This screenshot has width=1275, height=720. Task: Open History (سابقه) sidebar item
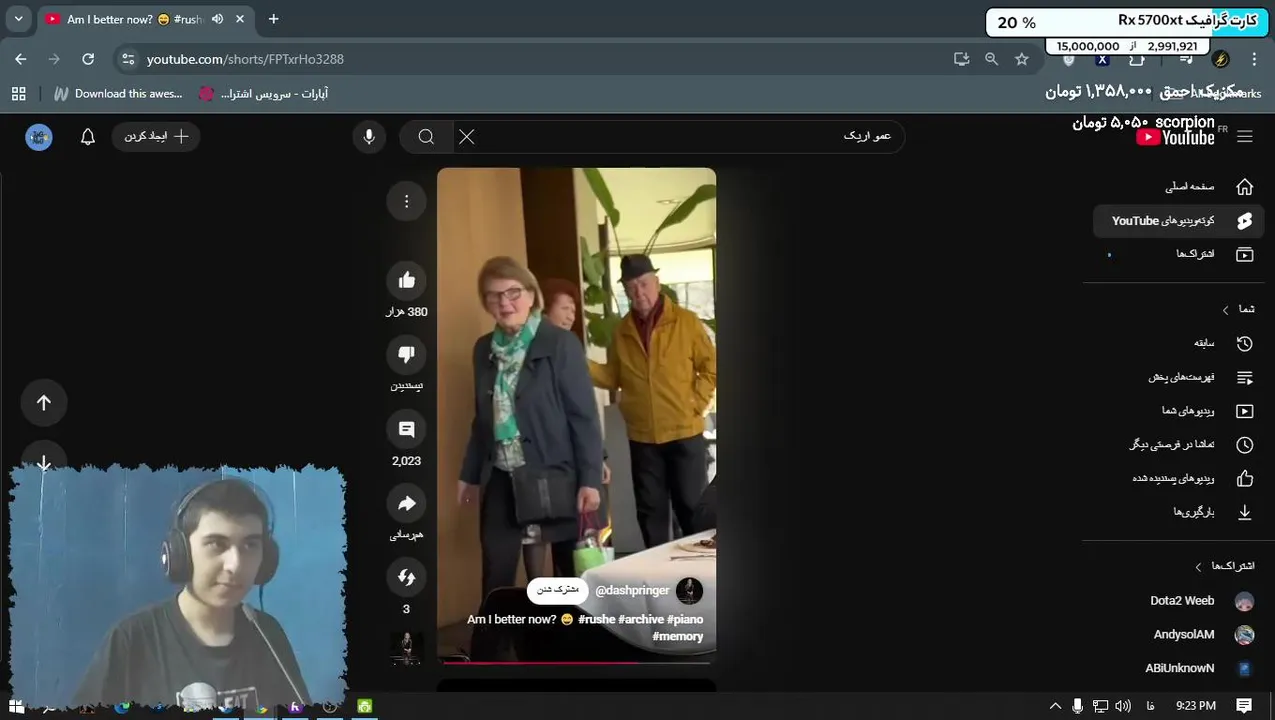click(1177, 343)
